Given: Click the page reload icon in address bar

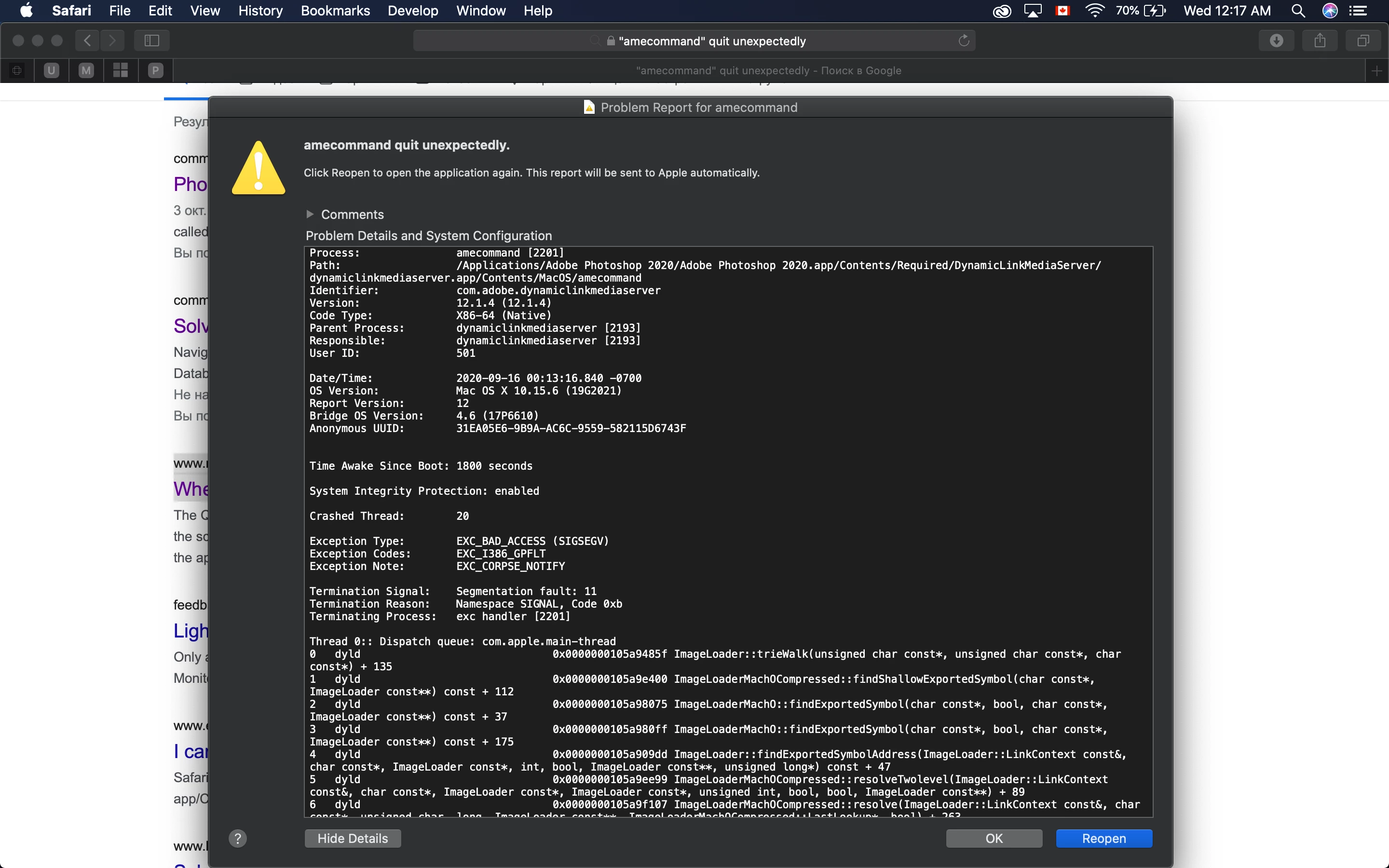Looking at the screenshot, I should pos(964,40).
